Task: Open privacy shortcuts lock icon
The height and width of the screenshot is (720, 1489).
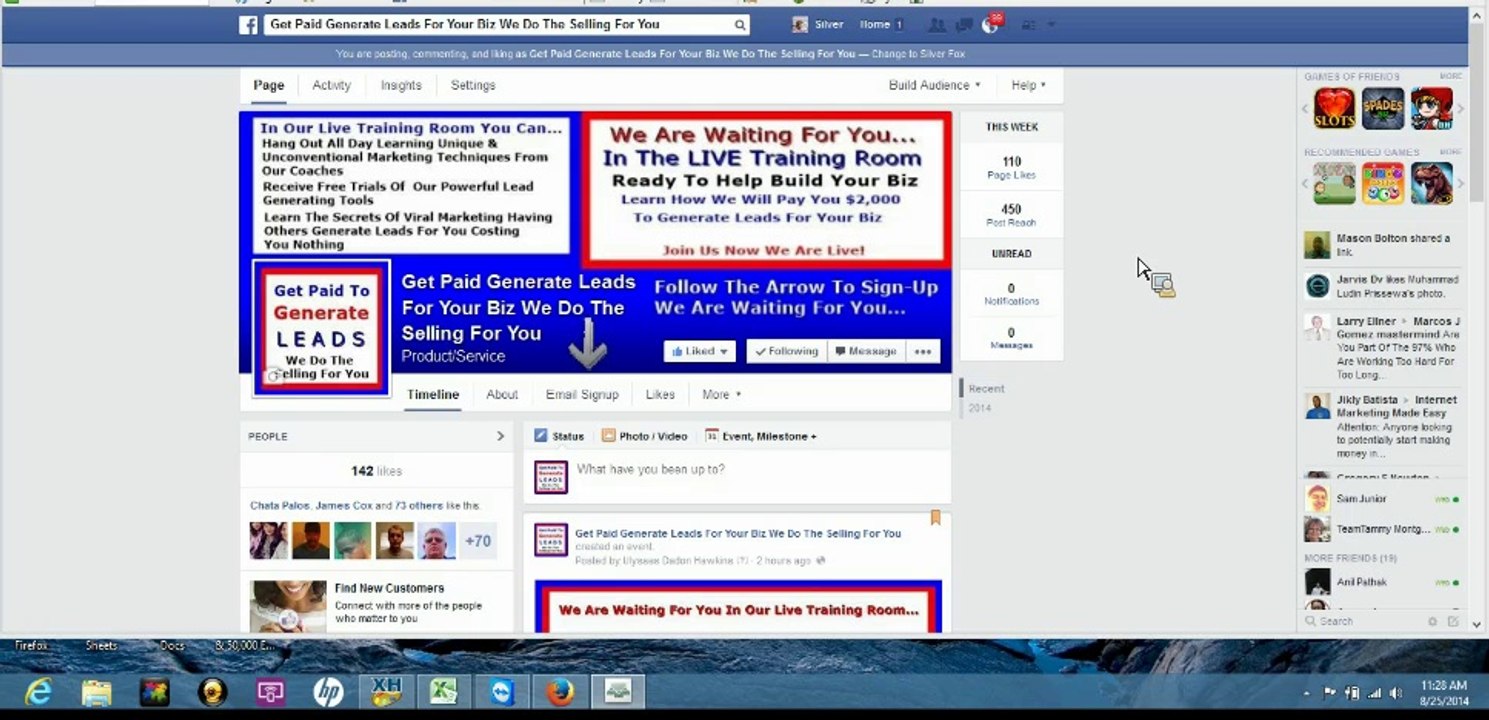Action: tap(1027, 25)
